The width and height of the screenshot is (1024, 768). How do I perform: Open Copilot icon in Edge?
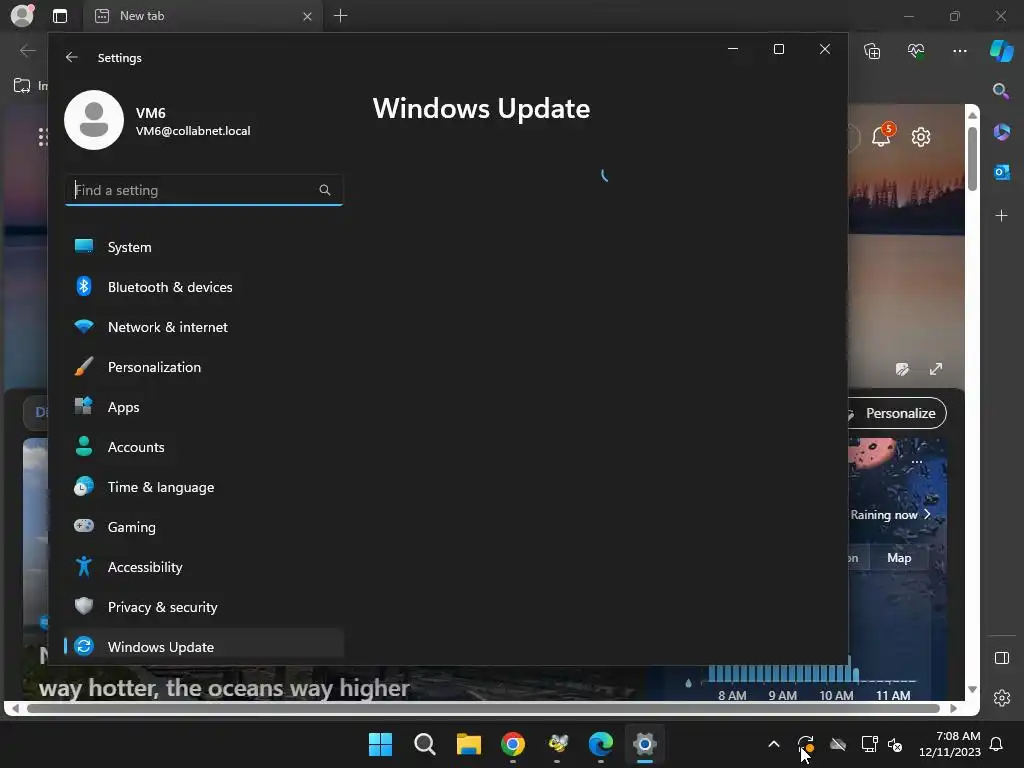click(1001, 51)
